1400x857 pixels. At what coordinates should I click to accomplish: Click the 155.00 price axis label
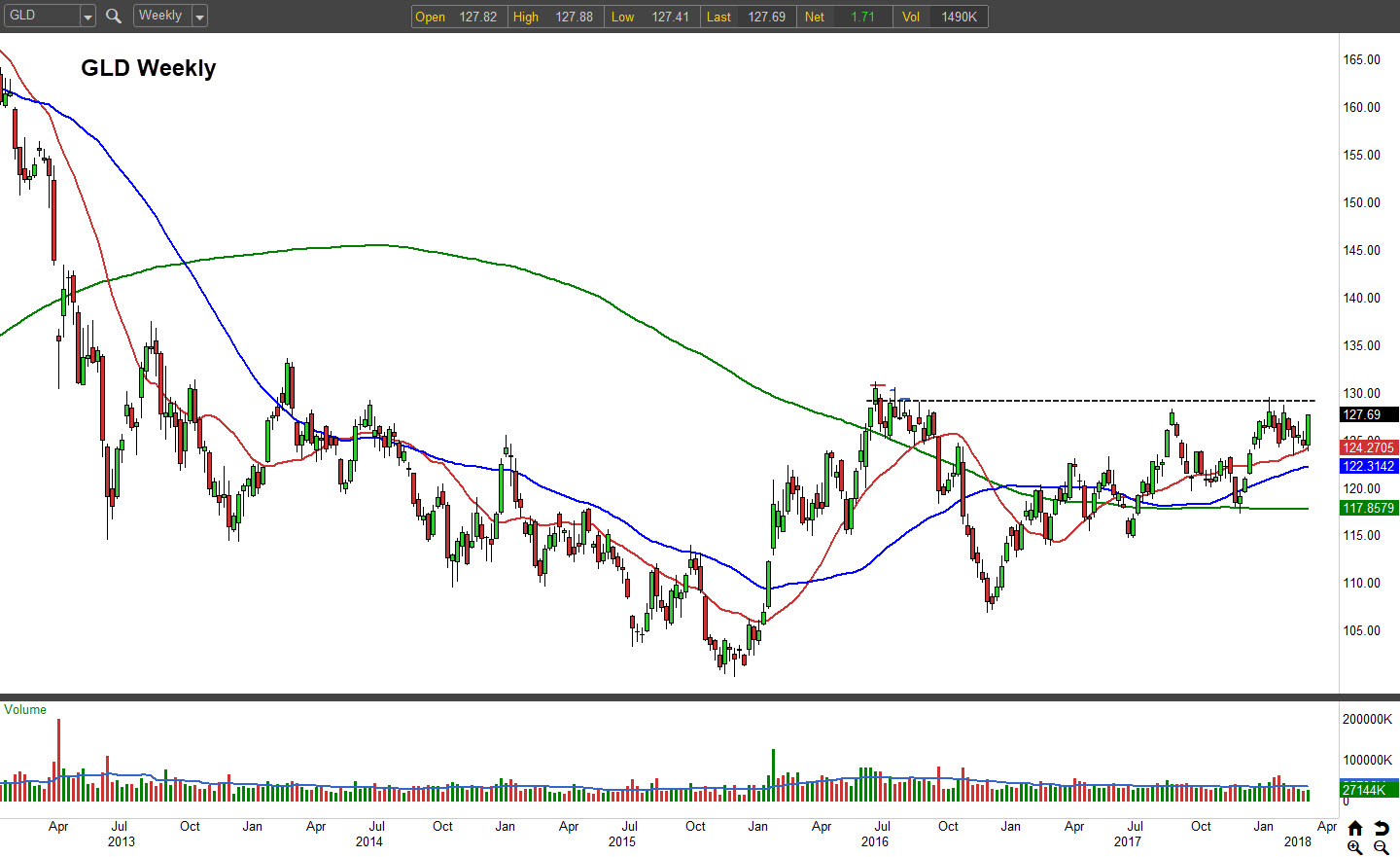pos(1362,155)
